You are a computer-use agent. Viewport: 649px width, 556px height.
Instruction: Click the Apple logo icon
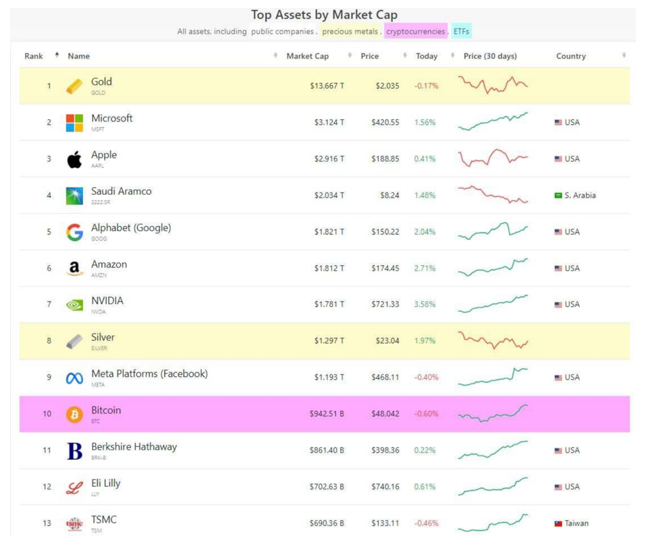click(74, 159)
